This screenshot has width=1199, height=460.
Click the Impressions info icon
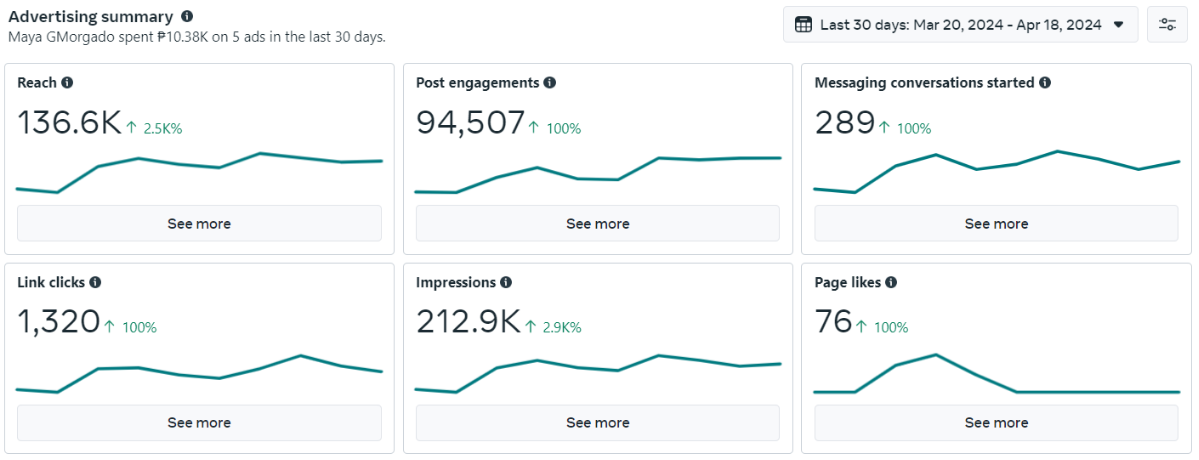505,282
